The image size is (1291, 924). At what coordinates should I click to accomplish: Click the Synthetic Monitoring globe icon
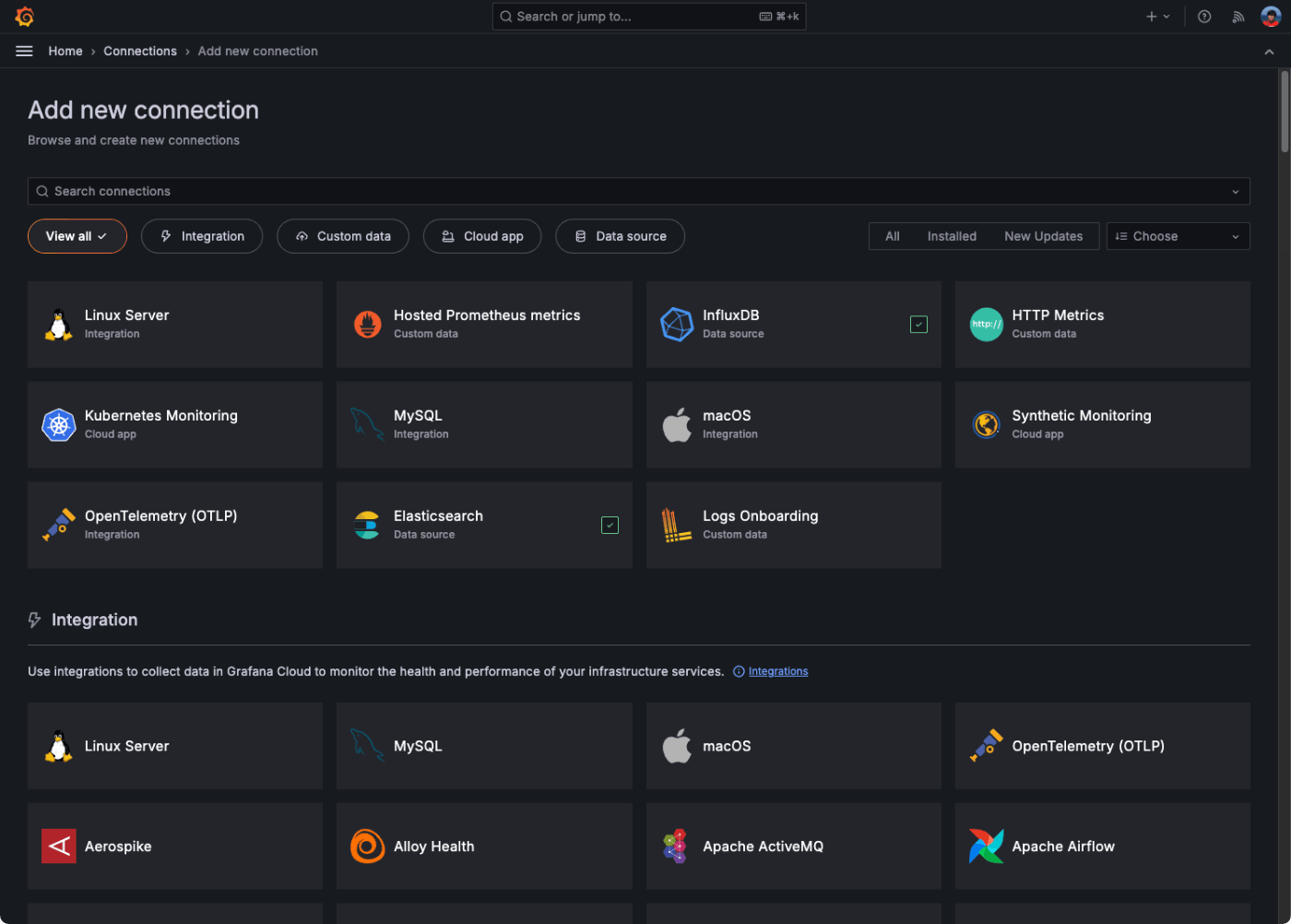click(986, 425)
